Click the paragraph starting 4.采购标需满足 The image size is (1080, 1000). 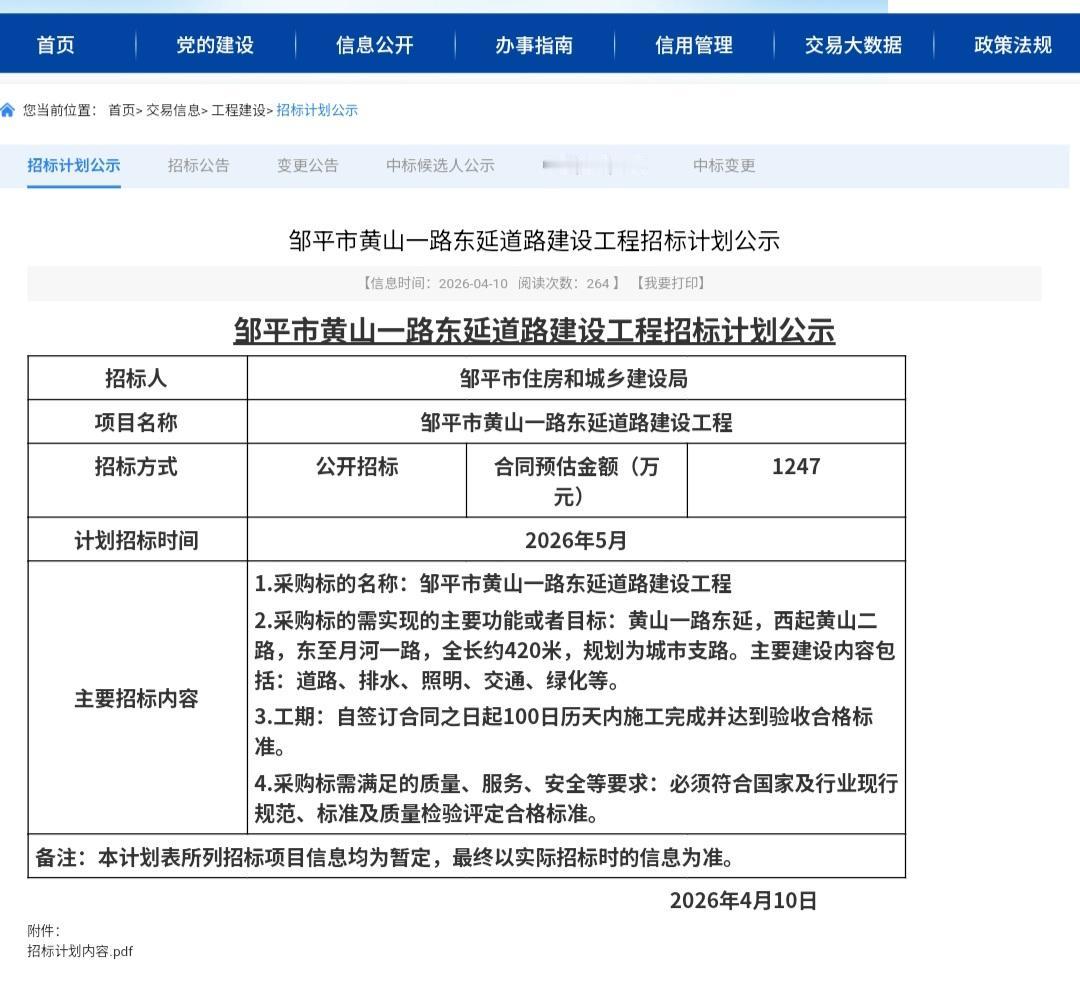[x=576, y=798]
